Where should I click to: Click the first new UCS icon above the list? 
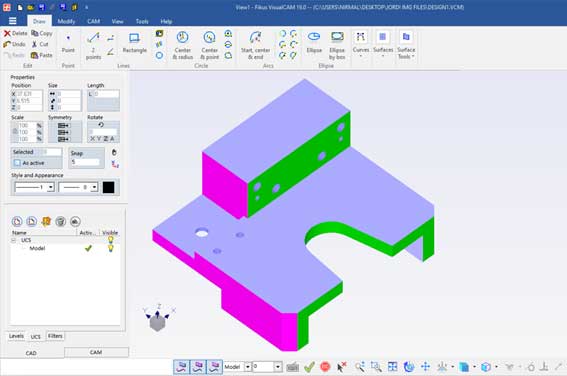(17, 221)
